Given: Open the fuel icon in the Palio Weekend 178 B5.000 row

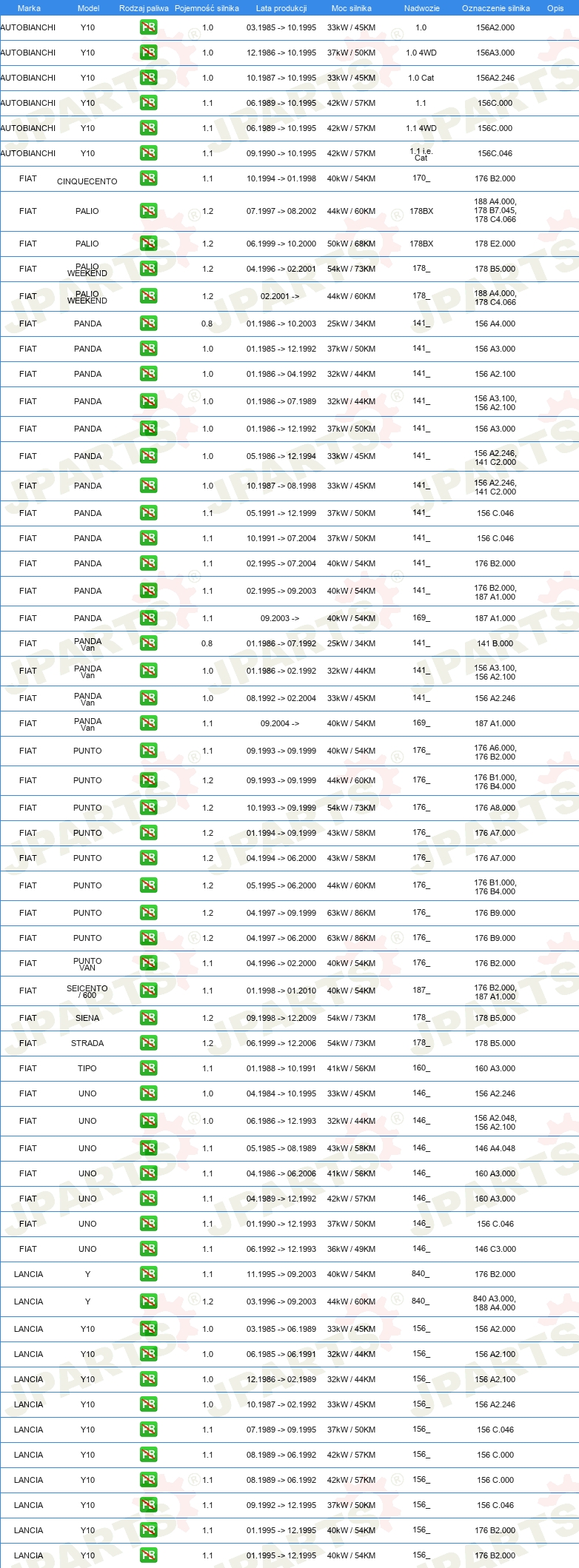Looking at the screenshot, I should (148, 269).
